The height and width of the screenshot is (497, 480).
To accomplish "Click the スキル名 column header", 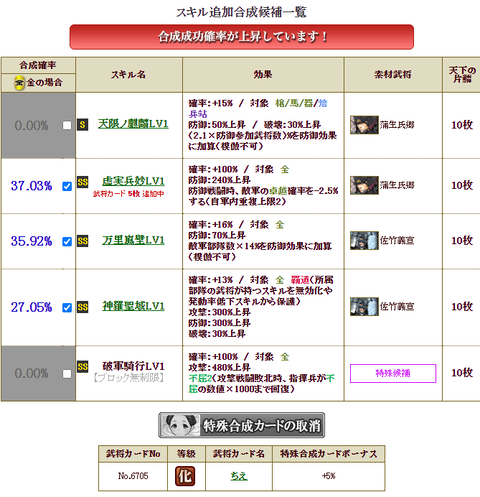I will pos(128,75).
